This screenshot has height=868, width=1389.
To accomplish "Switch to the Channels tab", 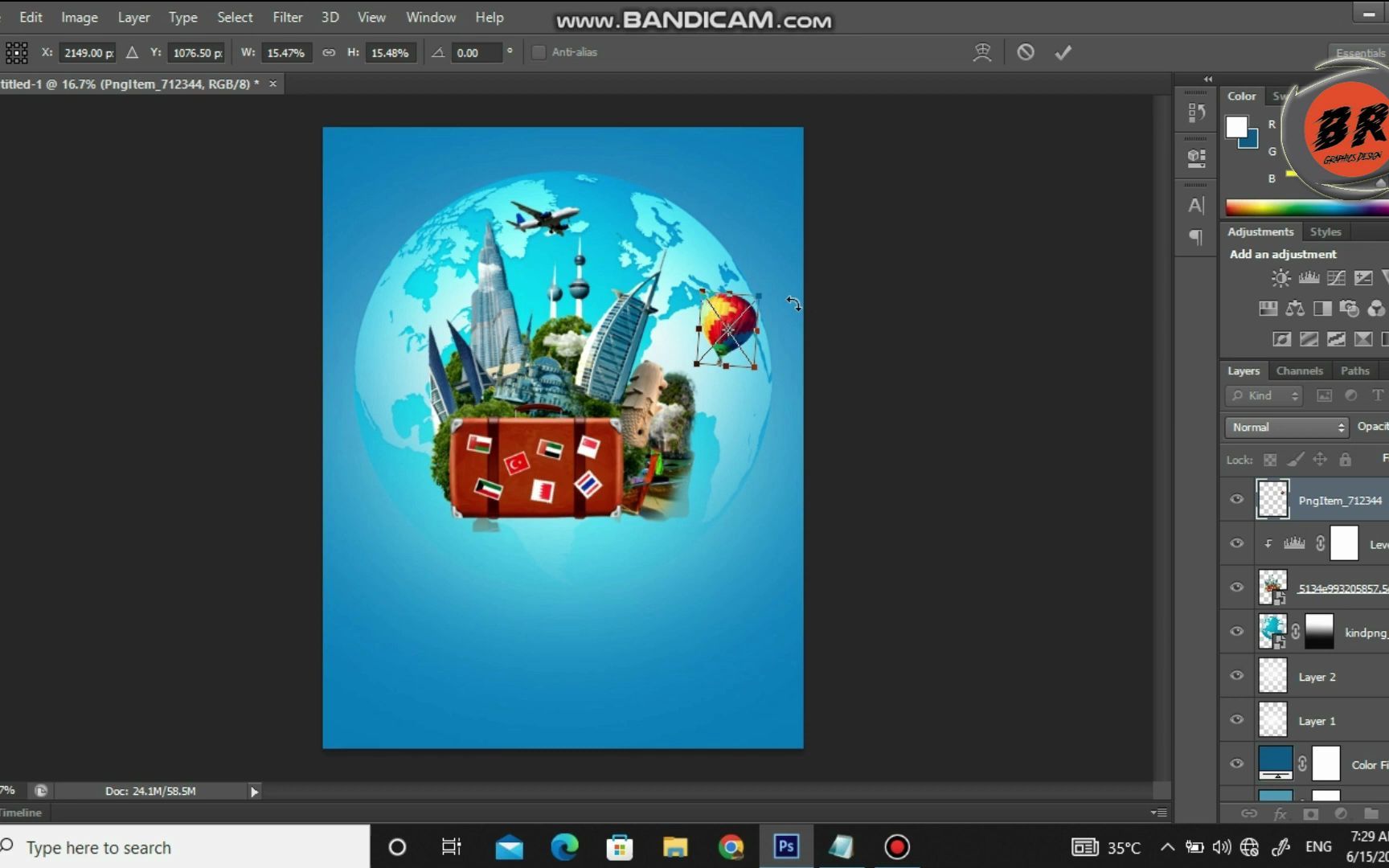I will (x=1299, y=371).
